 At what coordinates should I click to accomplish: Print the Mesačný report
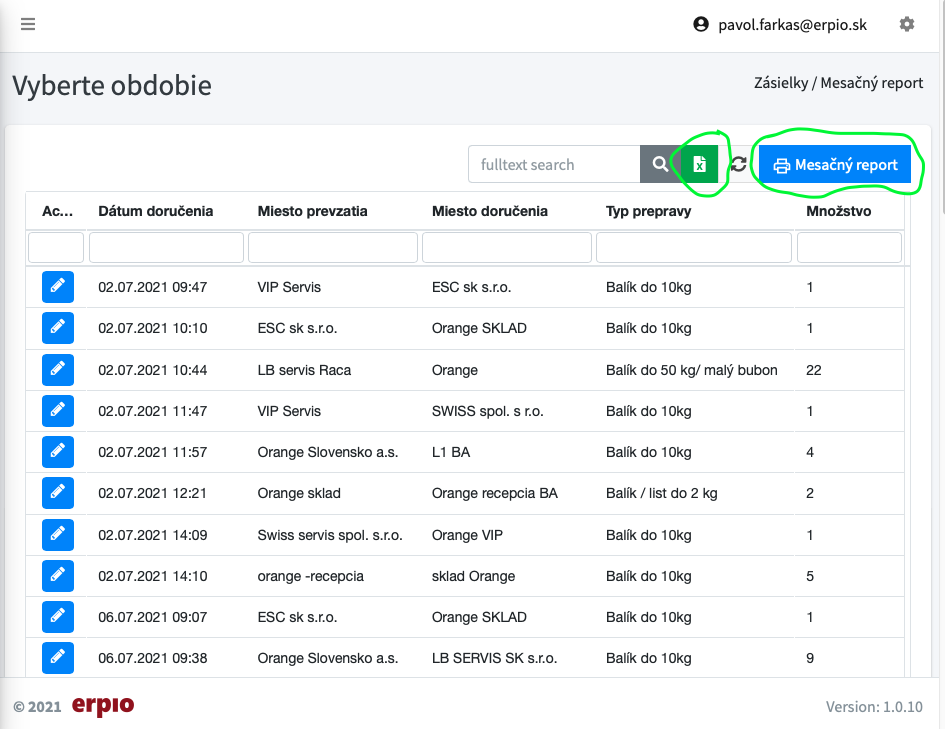834,165
